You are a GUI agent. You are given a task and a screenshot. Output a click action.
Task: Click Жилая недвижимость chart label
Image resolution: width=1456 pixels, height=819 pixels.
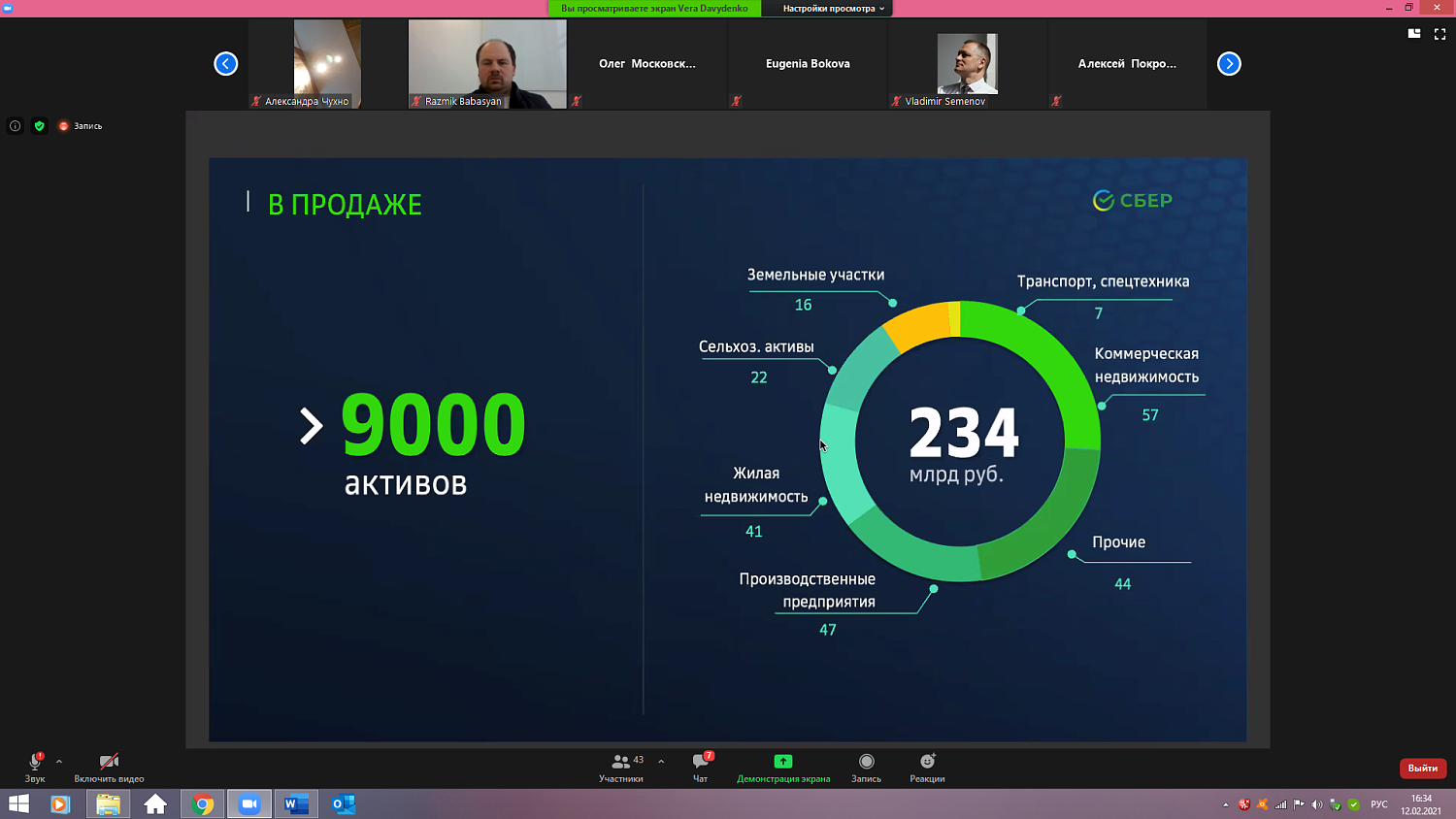(756, 485)
